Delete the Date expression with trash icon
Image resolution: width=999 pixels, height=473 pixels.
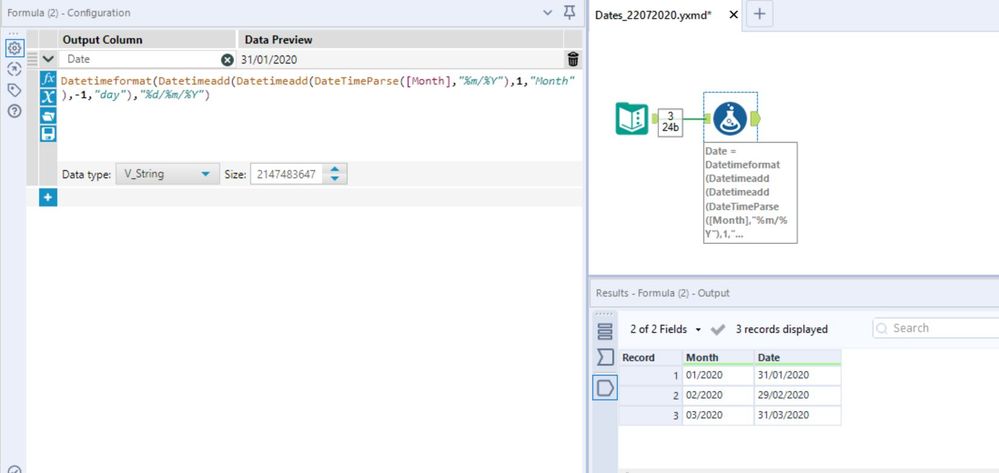tap(573, 59)
